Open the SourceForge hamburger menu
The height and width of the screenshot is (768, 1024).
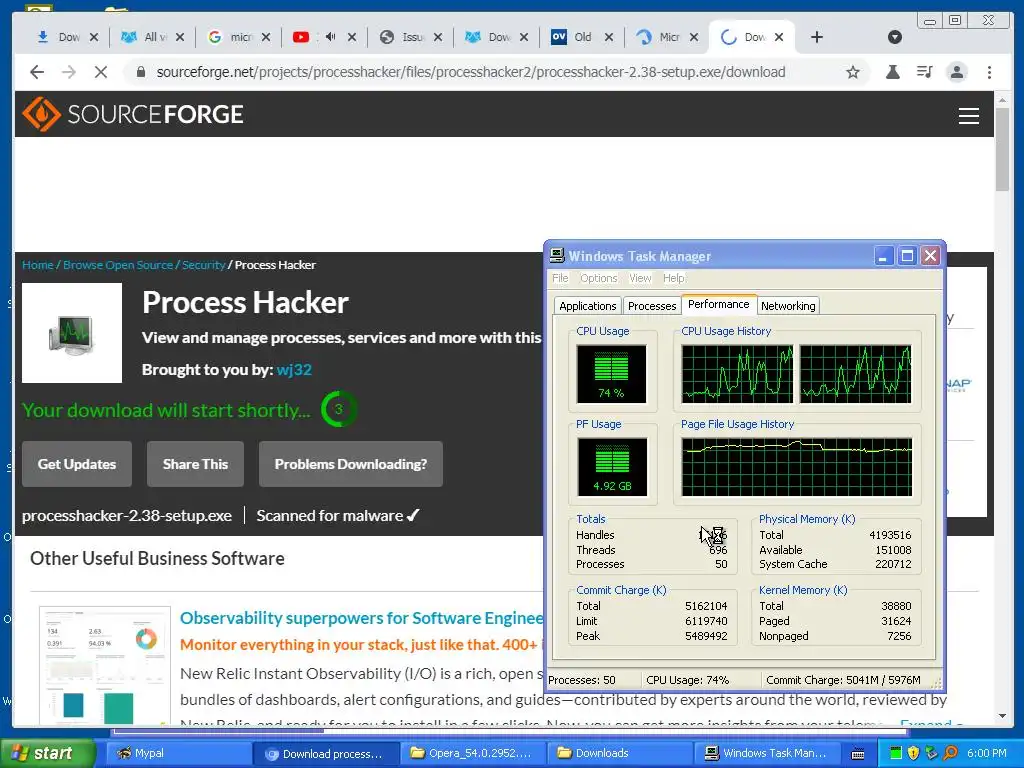coord(968,116)
